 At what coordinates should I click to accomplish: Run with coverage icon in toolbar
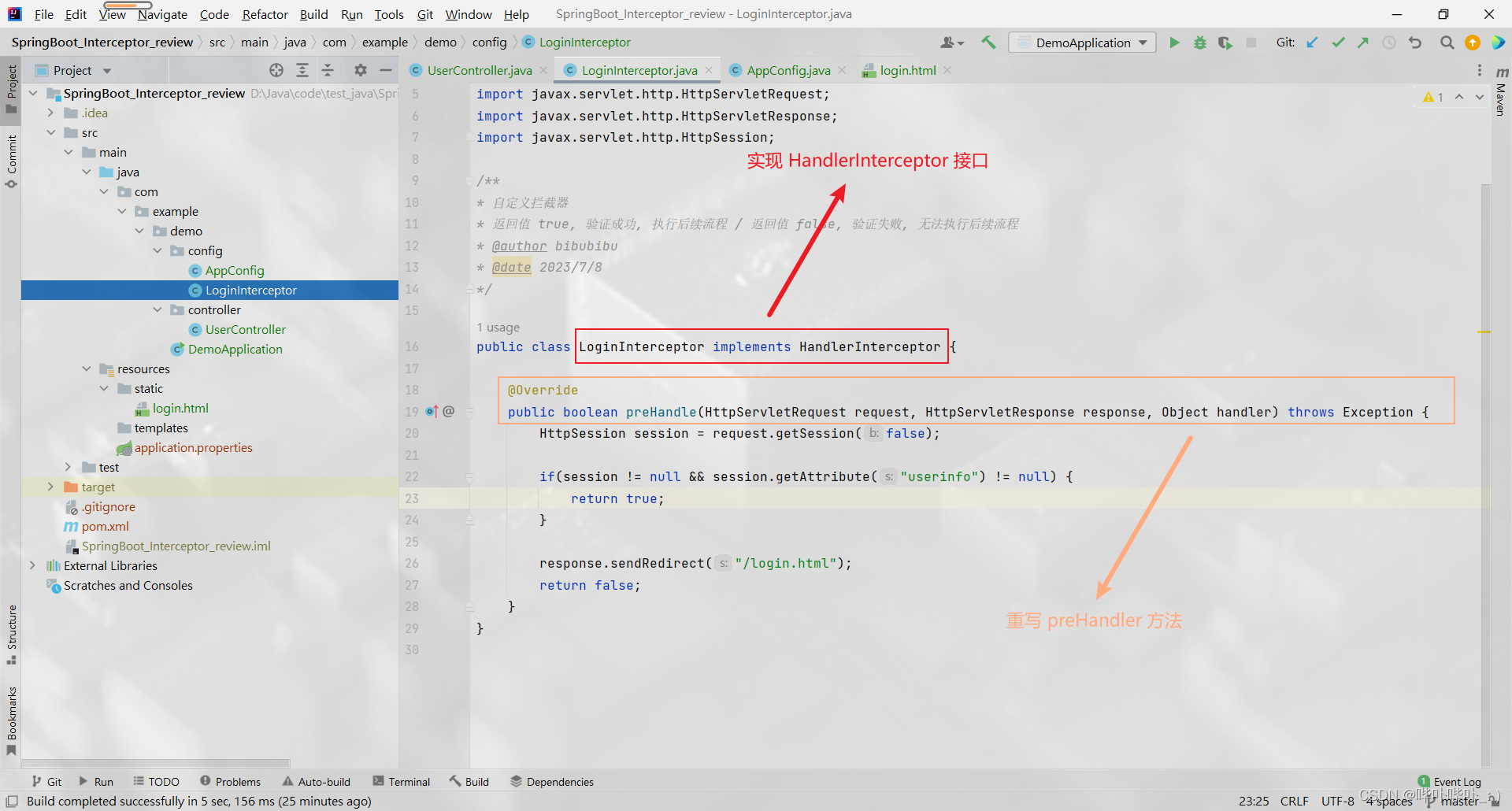[x=1225, y=43]
